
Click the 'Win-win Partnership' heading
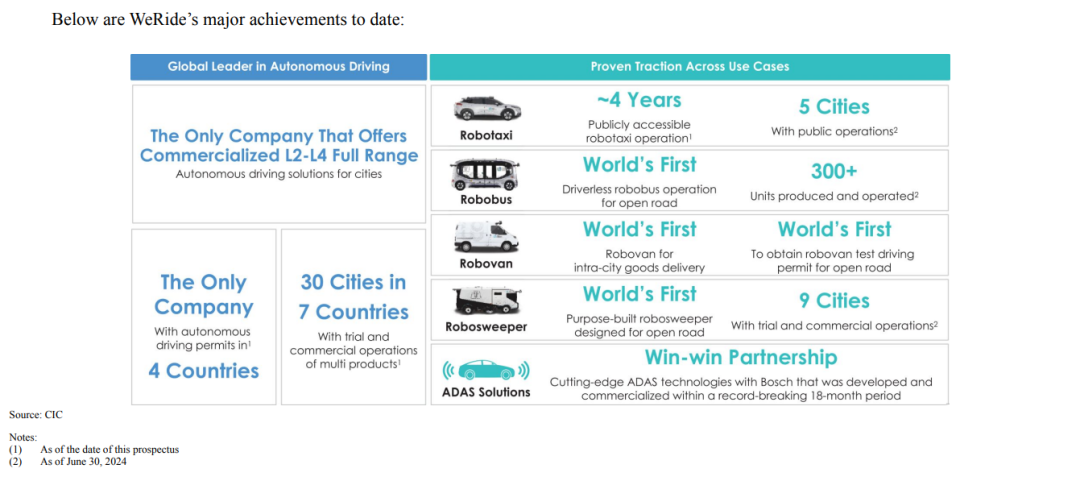click(741, 358)
